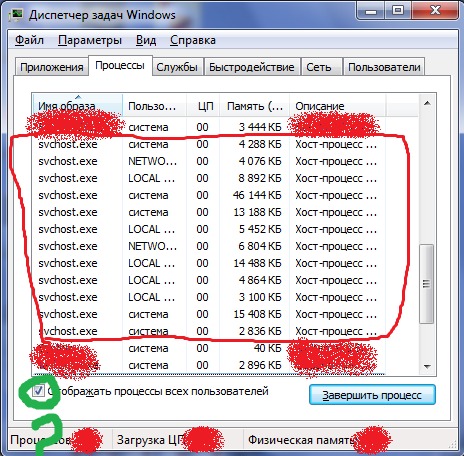Viewport: 464px width, 456px height.
Task: Click the scrollbar up arrow
Action: pyautogui.click(x=427, y=103)
